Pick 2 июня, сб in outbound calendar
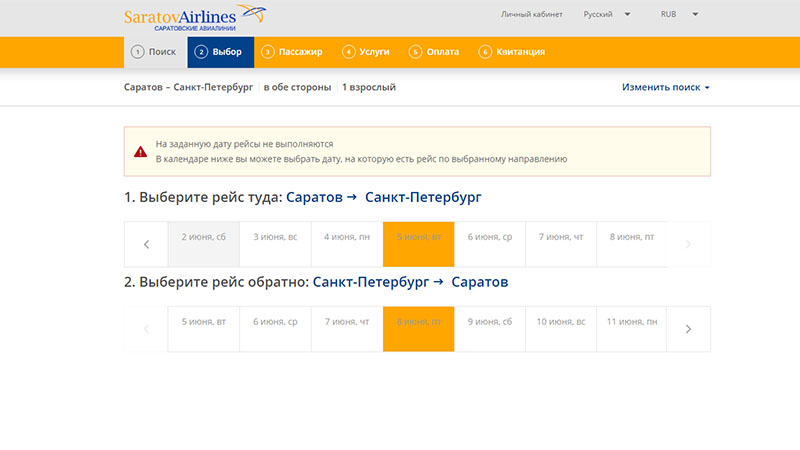 point(203,237)
